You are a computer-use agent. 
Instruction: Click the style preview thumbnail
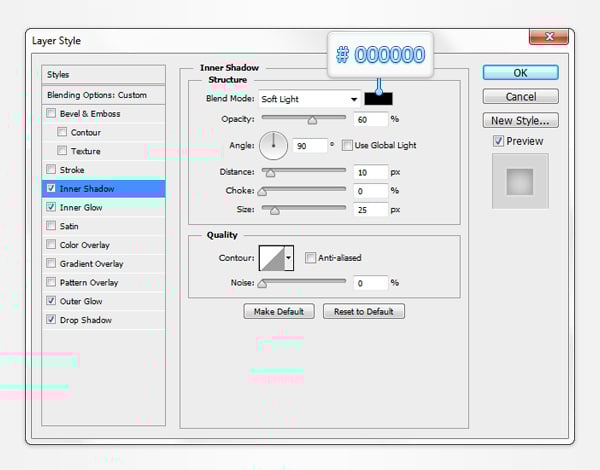point(519,180)
